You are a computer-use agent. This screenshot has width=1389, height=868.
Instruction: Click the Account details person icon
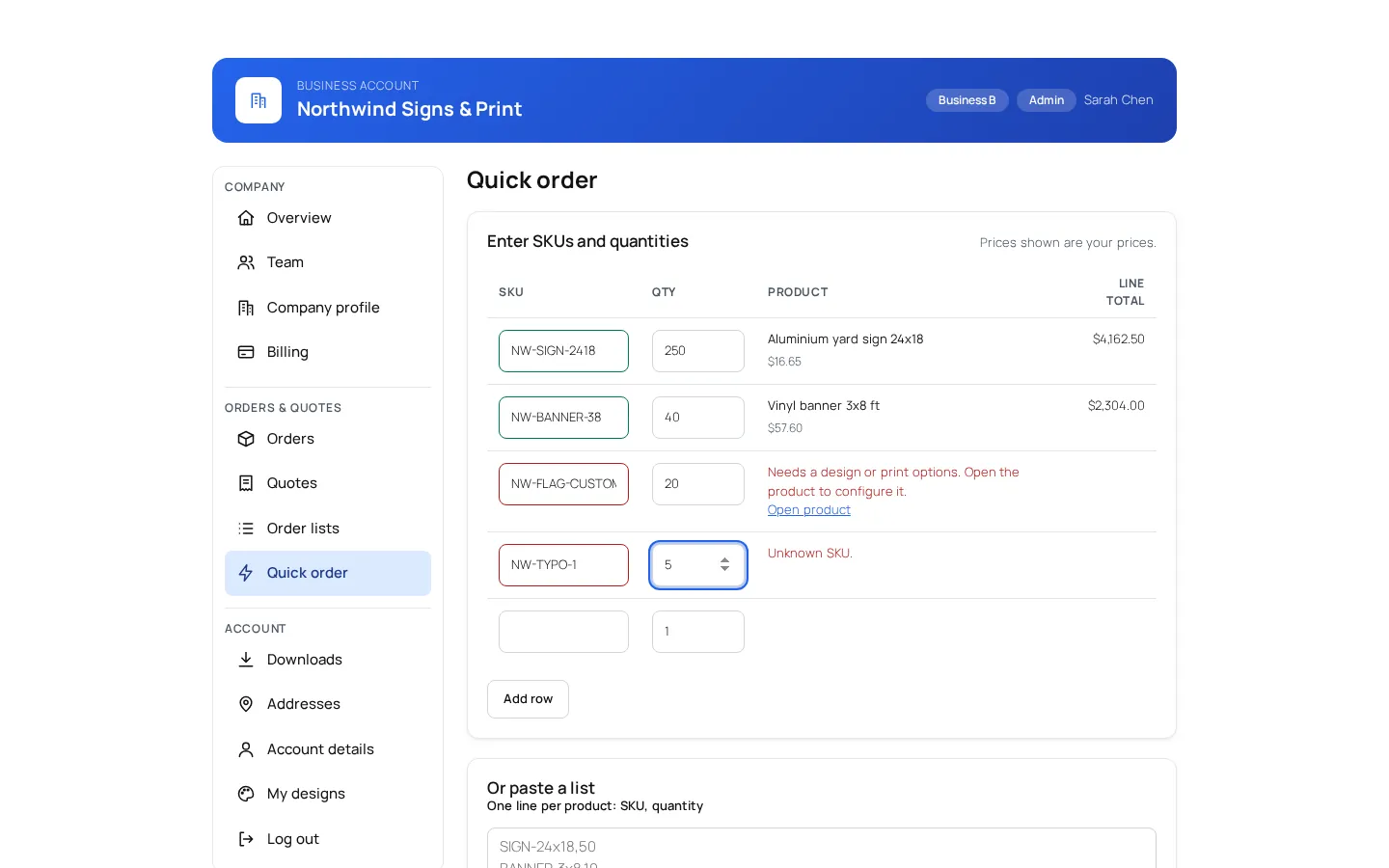point(246,749)
